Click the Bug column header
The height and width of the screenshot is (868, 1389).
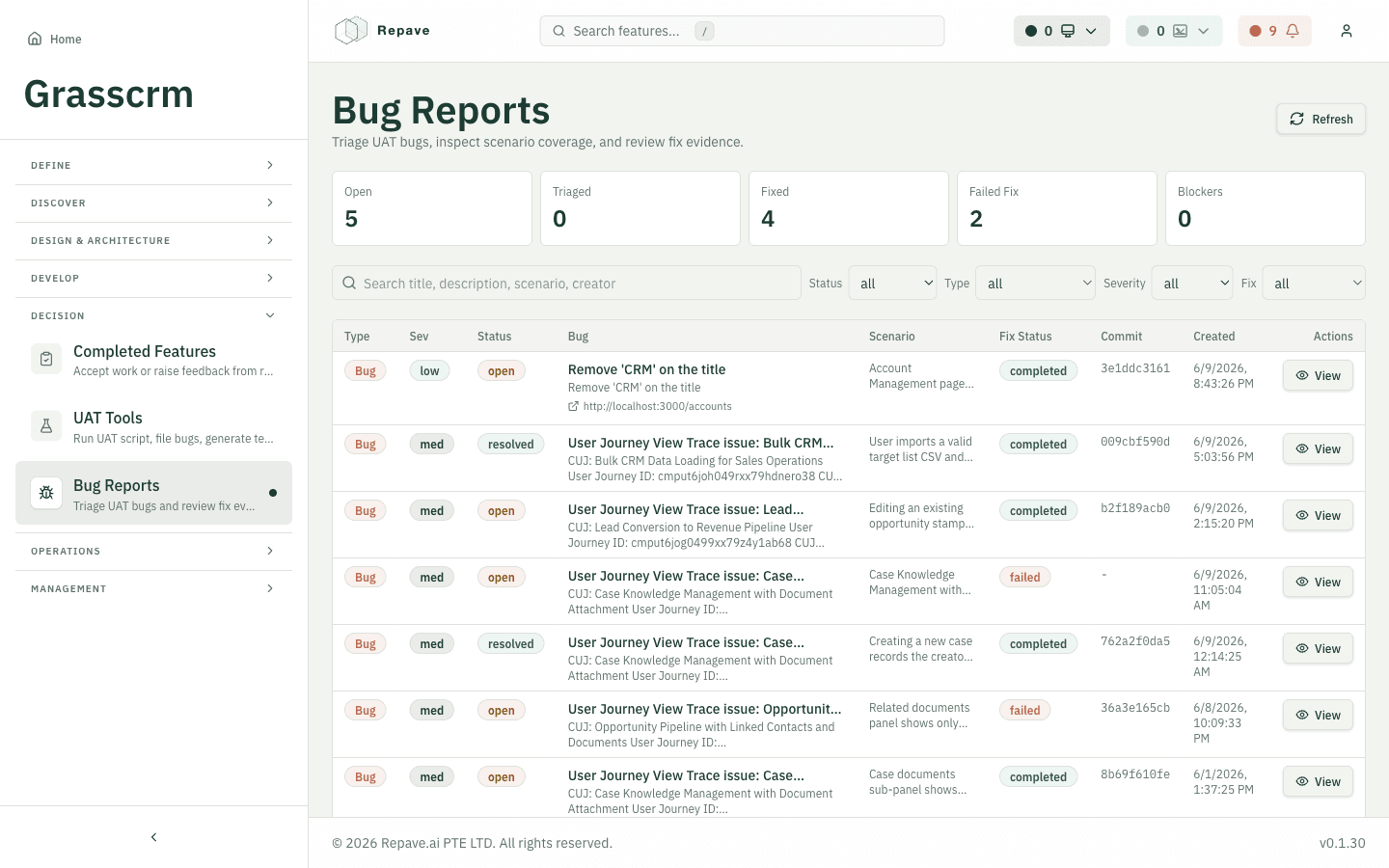578,337
